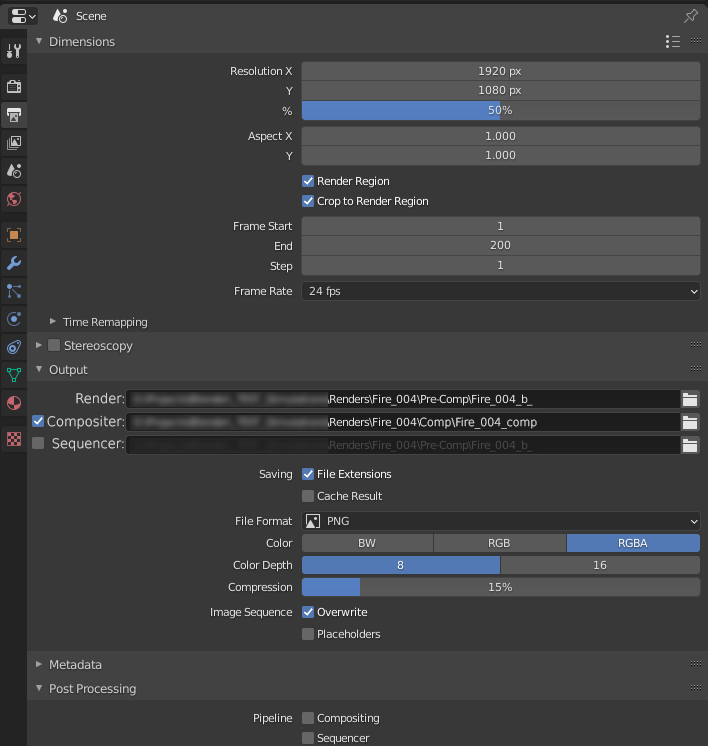Open the Object properties tab
Viewport: 708px width, 746px height.
(x=14, y=235)
